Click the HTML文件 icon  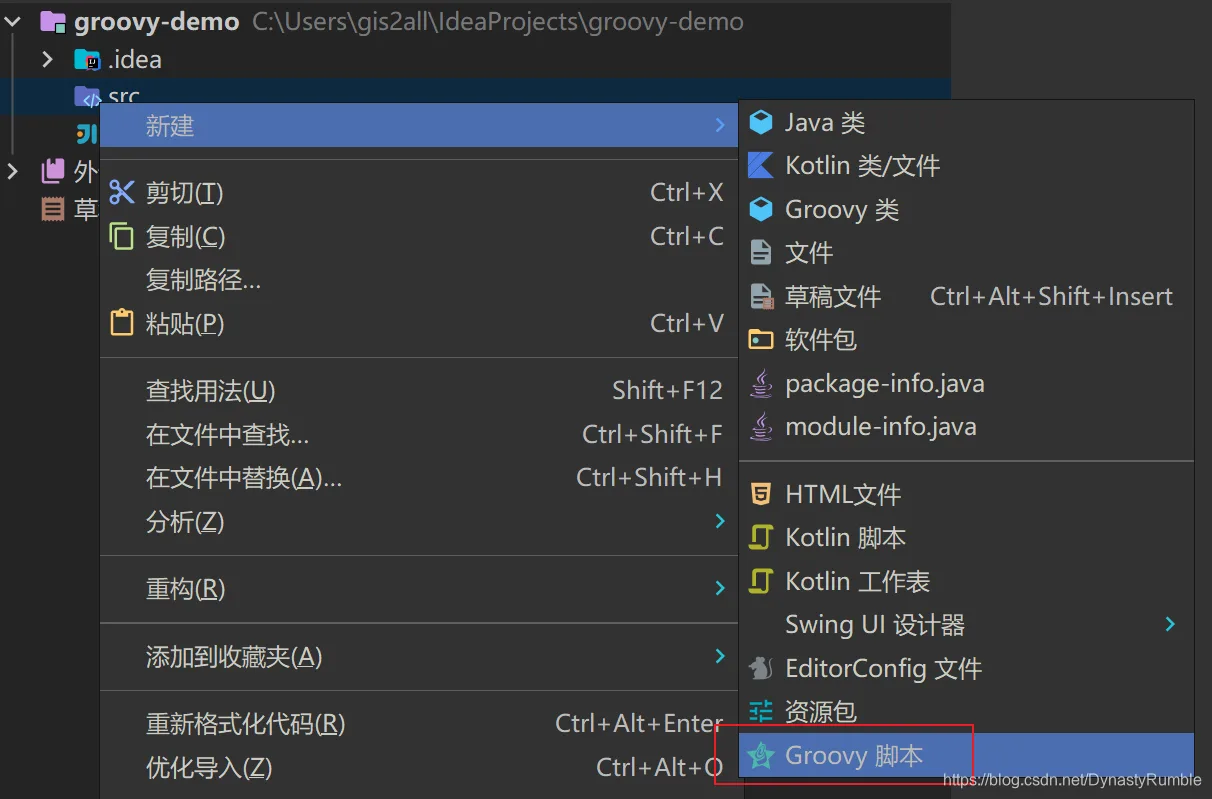click(761, 493)
